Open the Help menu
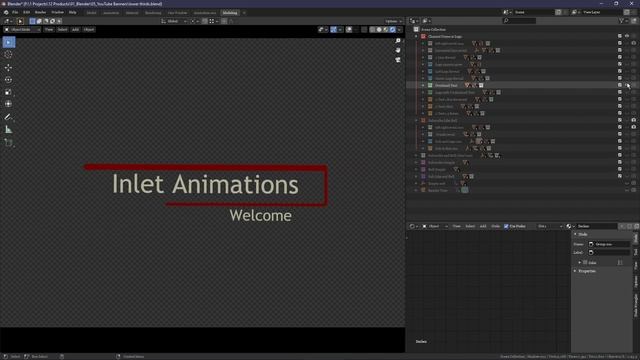 click(x=73, y=12)
